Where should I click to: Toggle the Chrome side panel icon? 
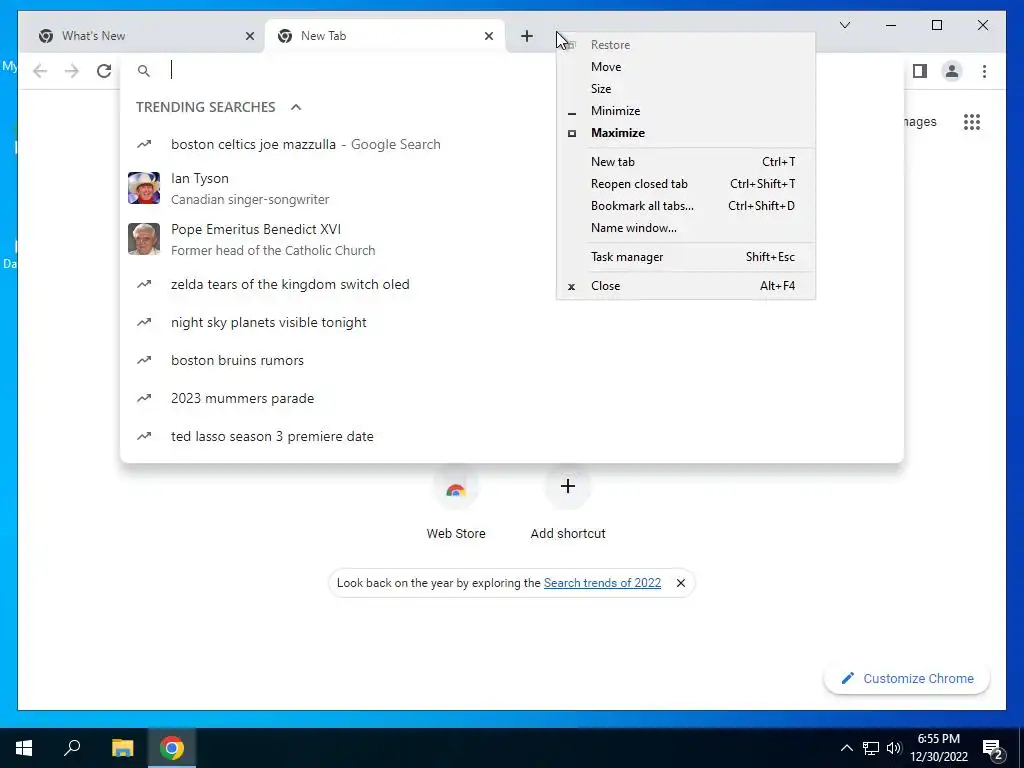coord(920,71)
